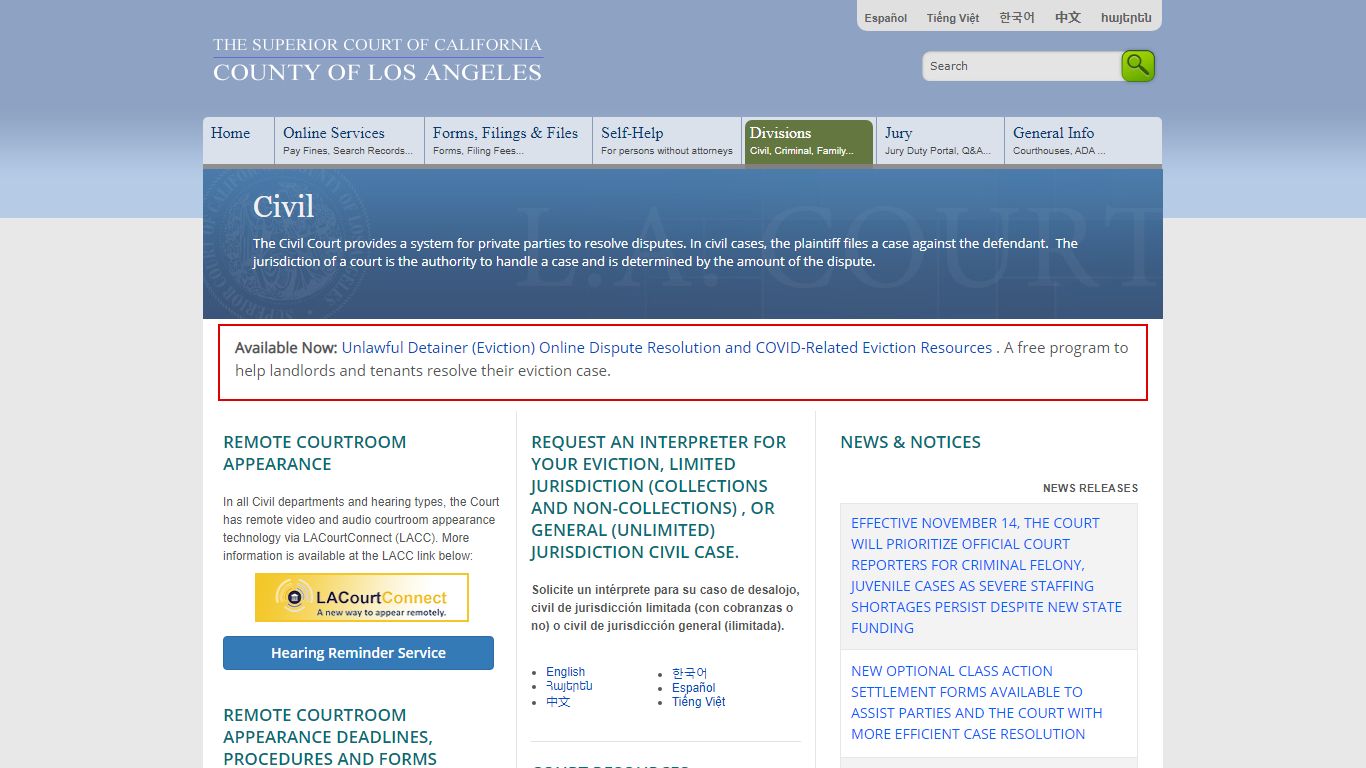Viewport: 1366px width, 768px height.
Task: Open the LACourtConnect logo banner
Action: [x=362, y=597]
